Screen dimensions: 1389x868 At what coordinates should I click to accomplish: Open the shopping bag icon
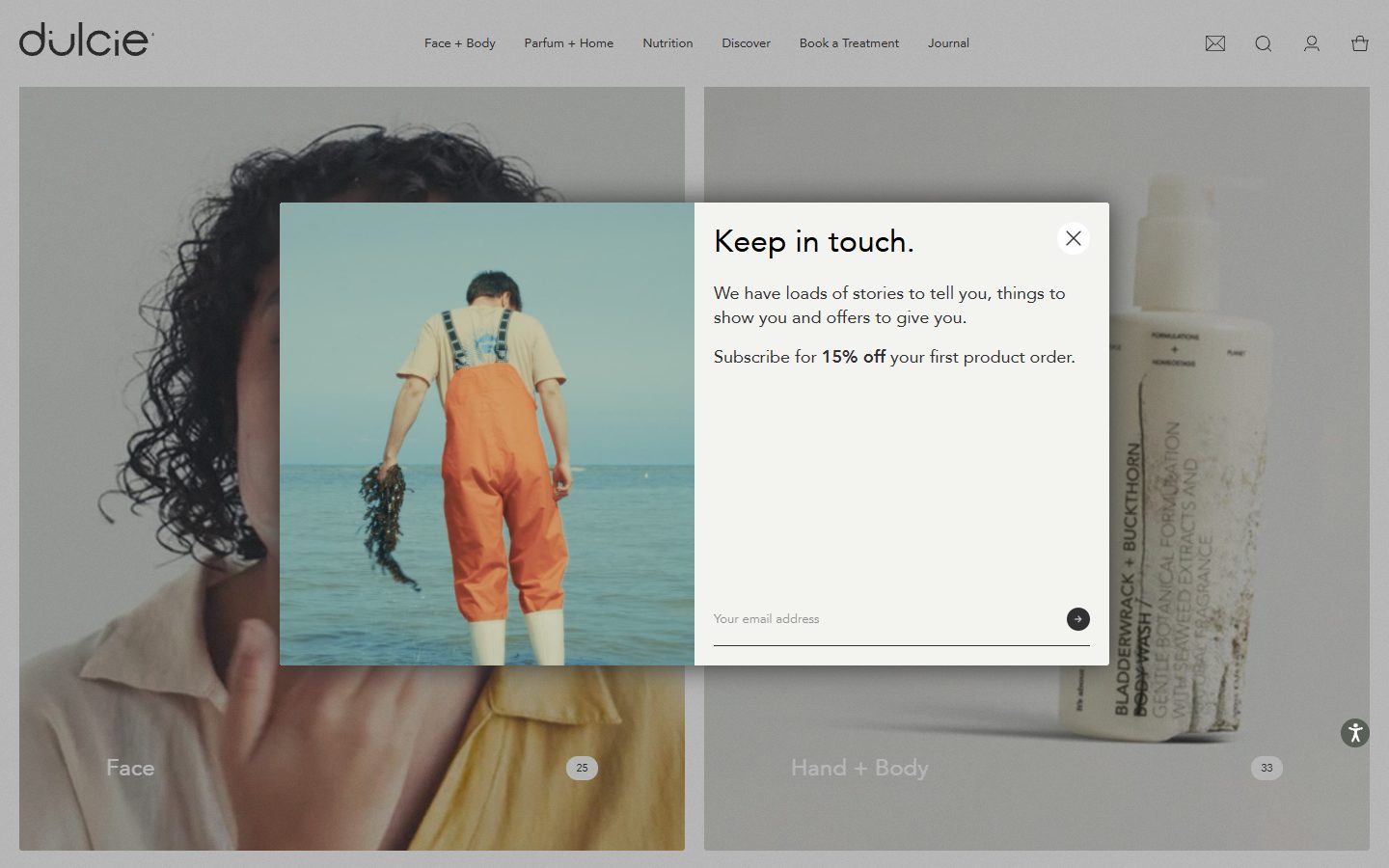point(1360,43)
